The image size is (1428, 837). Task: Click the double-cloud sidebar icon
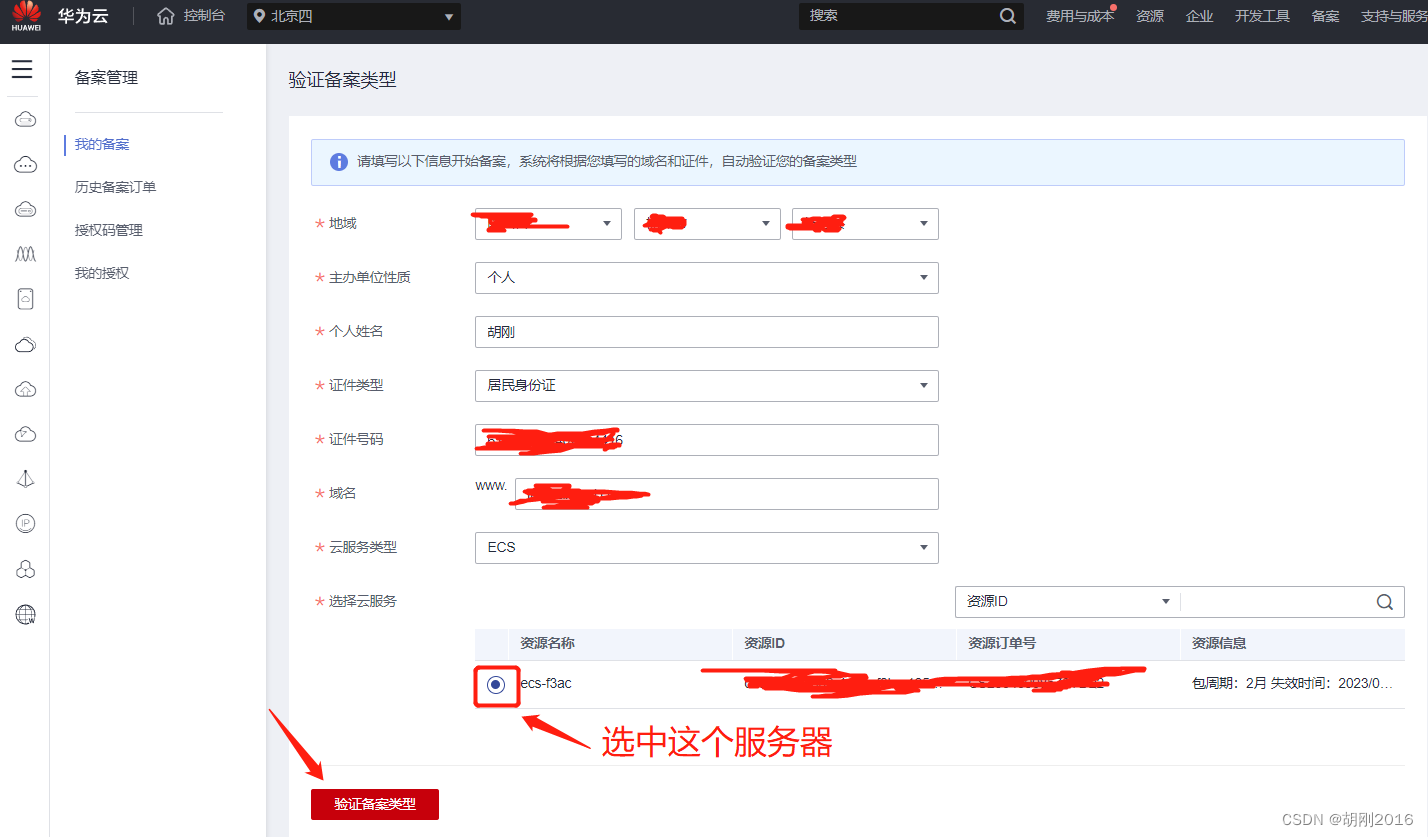click(x=26, y=345)
